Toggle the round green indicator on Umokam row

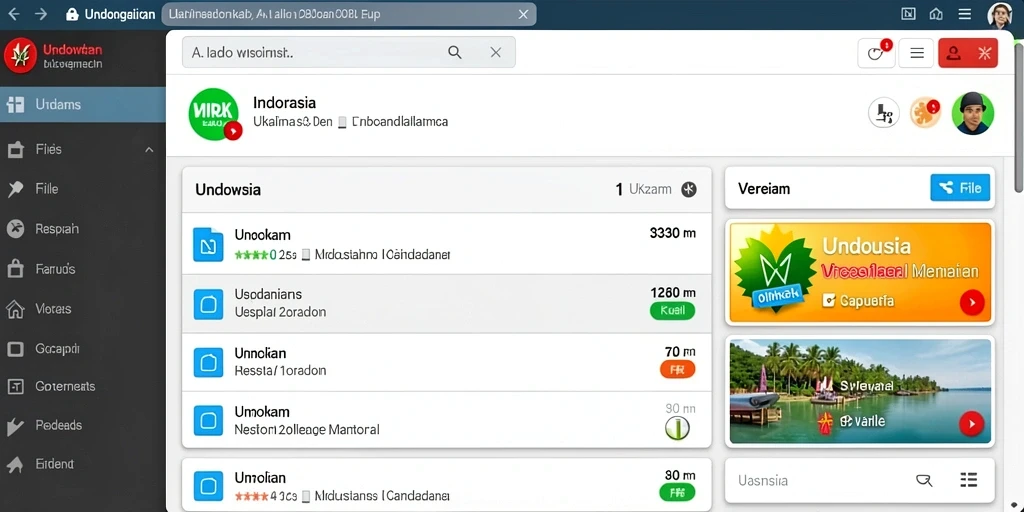click(x=677, y=428)
